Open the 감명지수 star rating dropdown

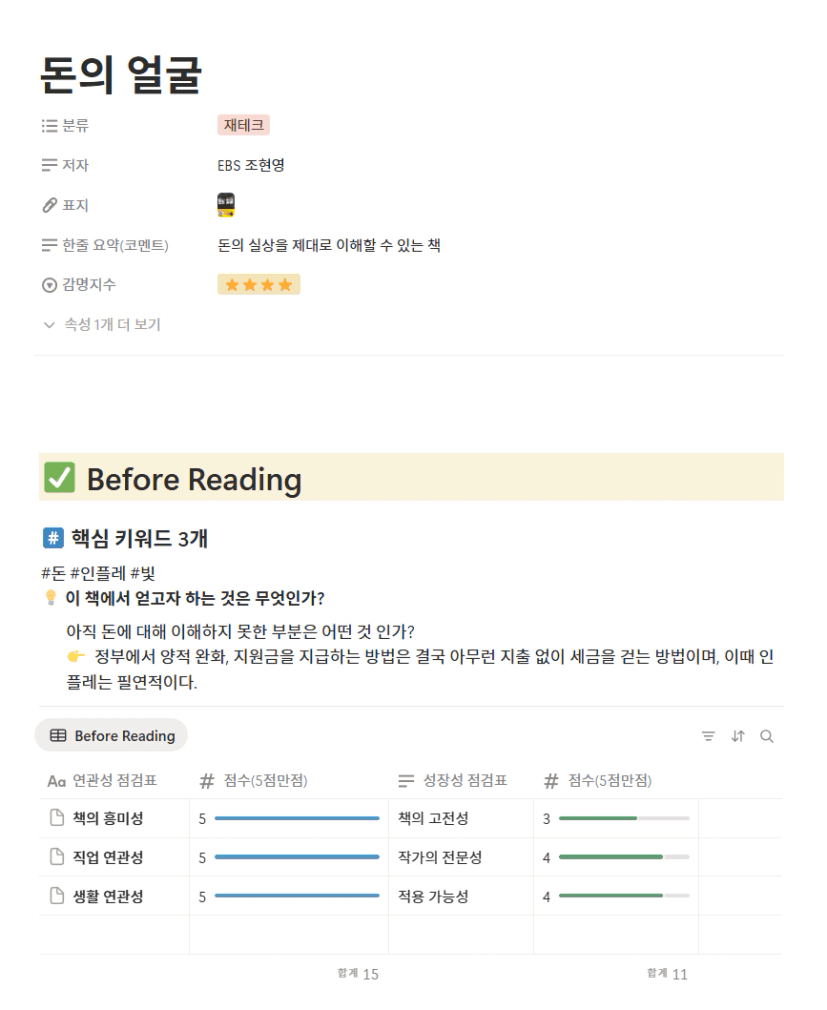coord(258,285)
